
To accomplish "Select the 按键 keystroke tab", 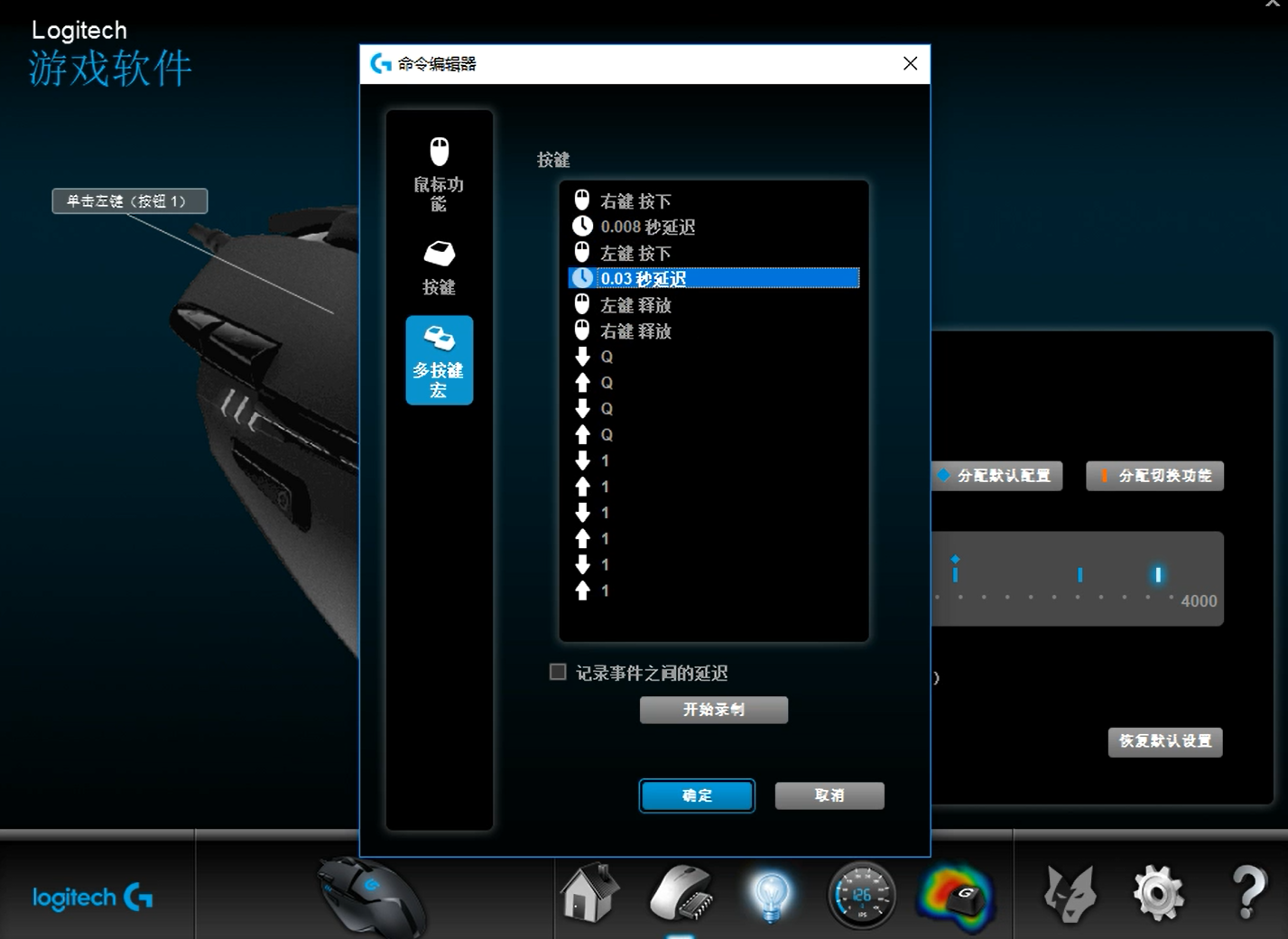I will 439,268.
